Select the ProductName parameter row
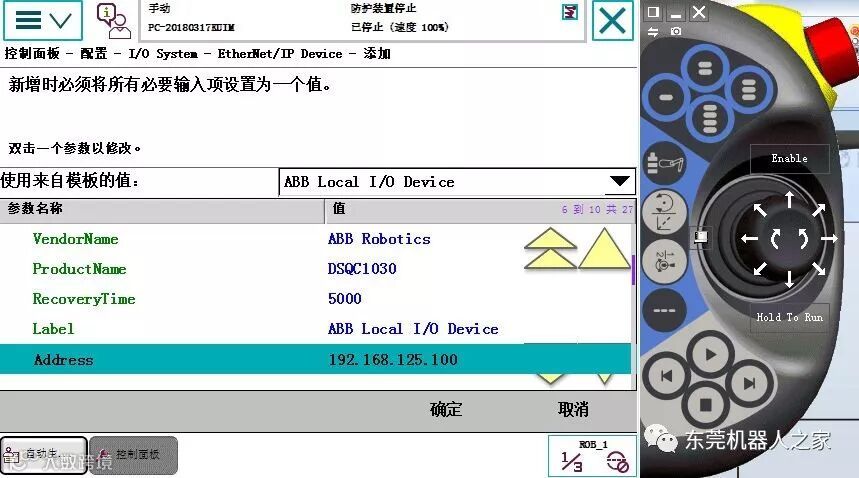 (315, 269)
